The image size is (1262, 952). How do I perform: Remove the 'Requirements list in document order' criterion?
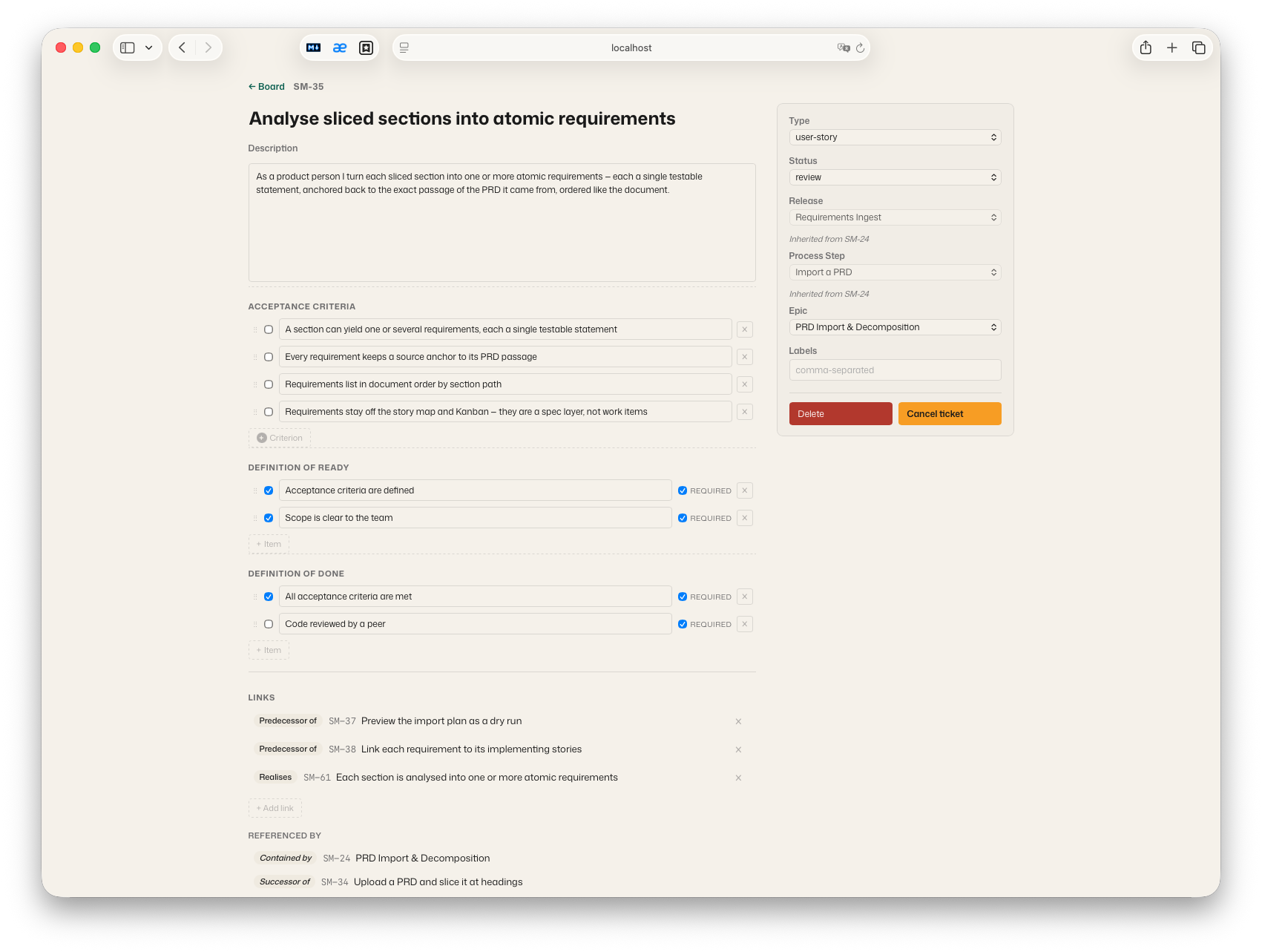[745, 384]
